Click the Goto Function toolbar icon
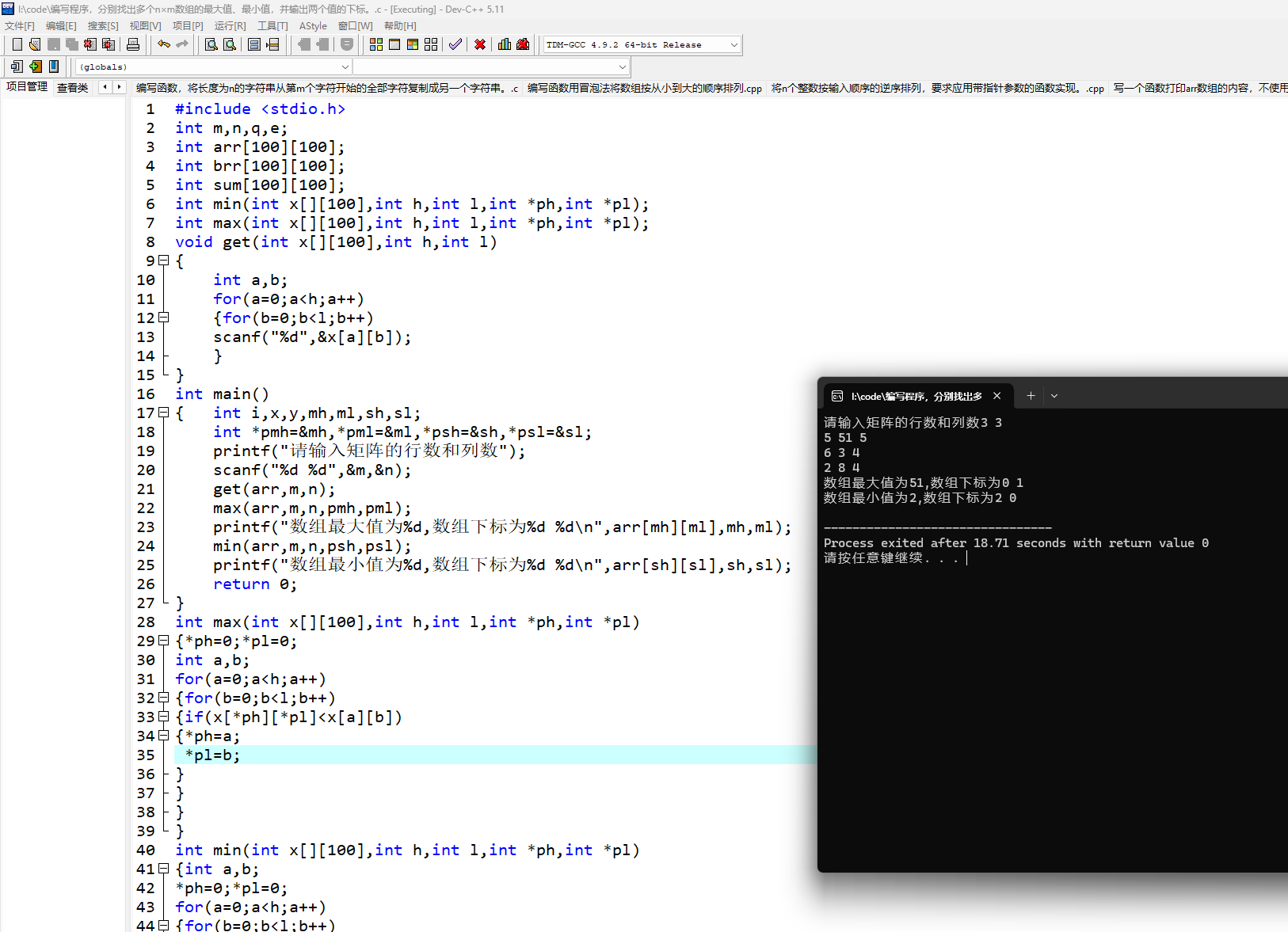Image resolution: width=1288 pixels, height=932 pixels. [x=254, y=44]
